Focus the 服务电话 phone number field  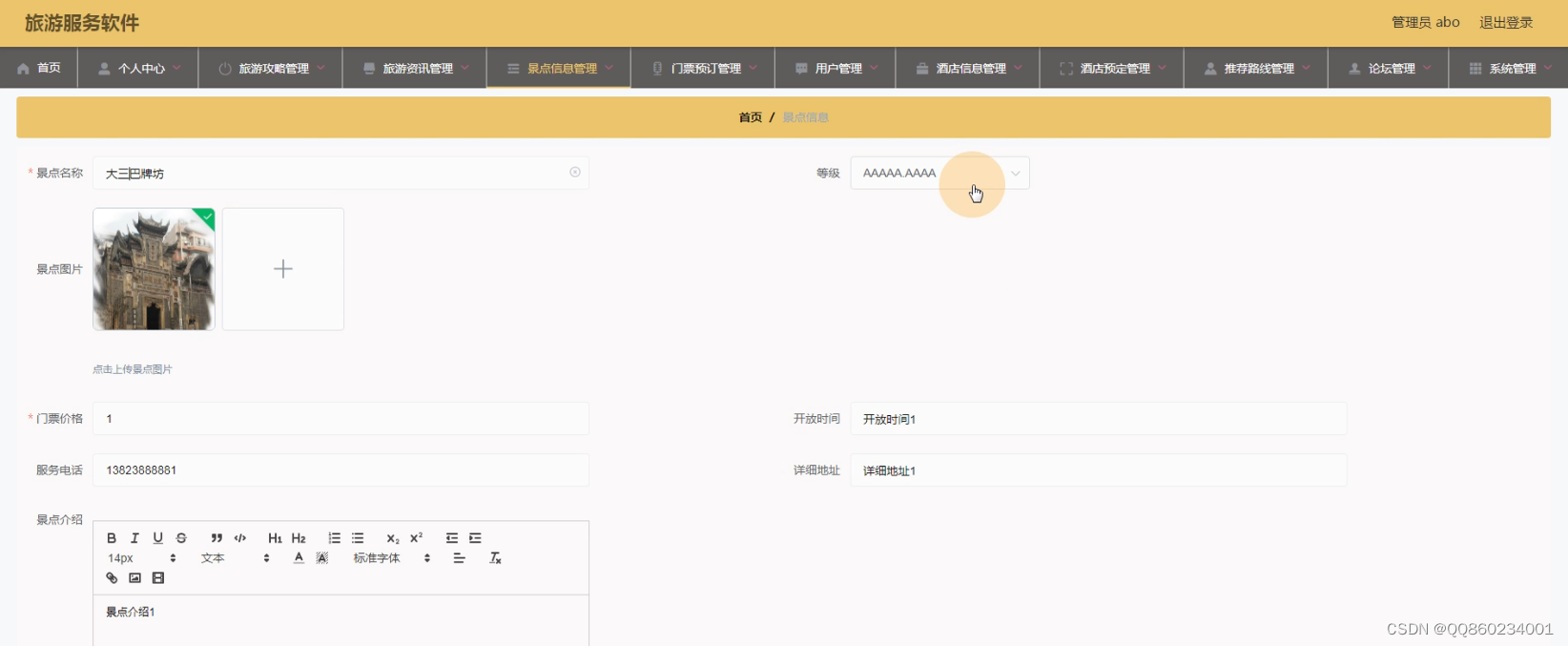340,470
